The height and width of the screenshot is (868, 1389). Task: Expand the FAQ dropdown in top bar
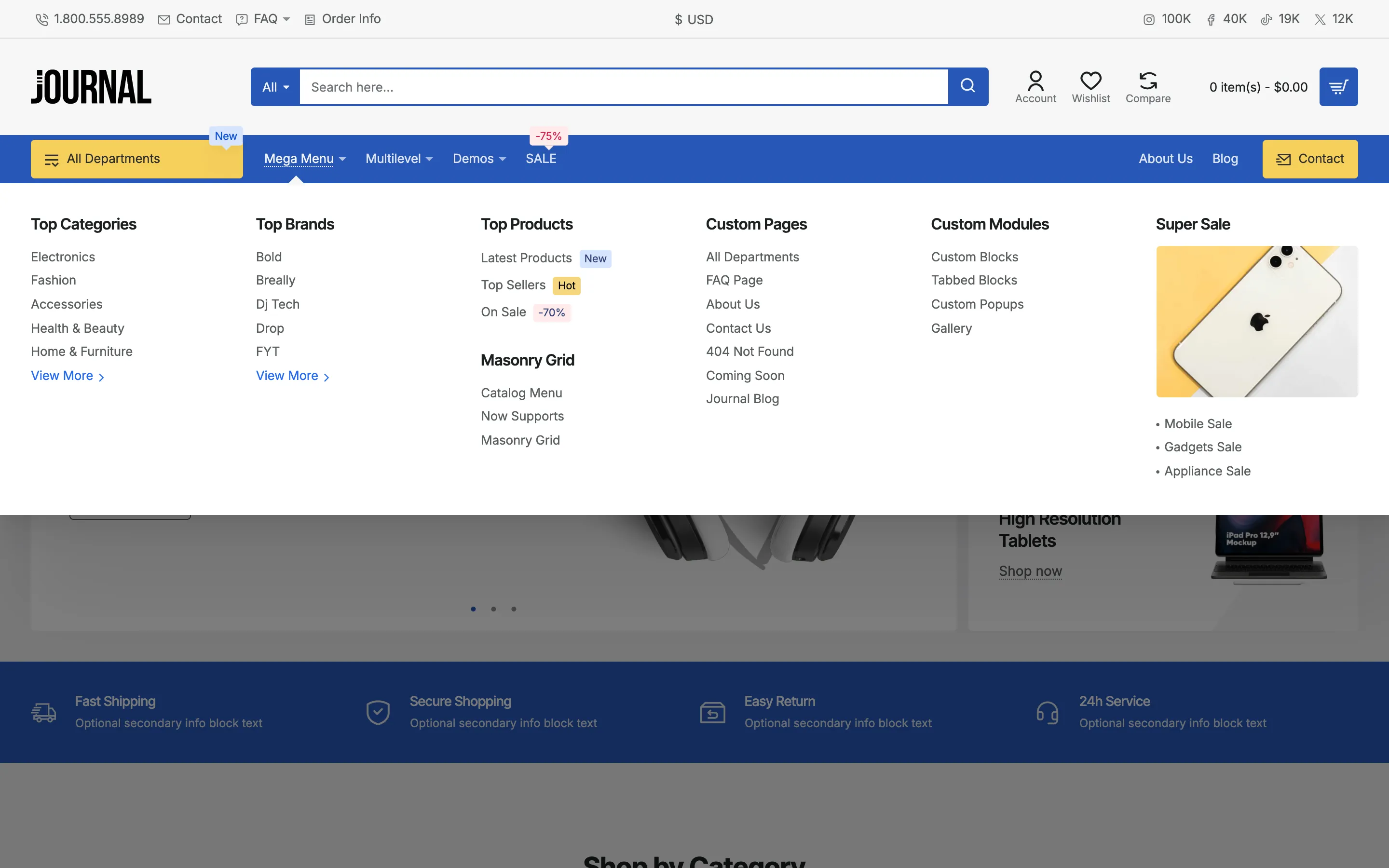click(x=263, y=19)
